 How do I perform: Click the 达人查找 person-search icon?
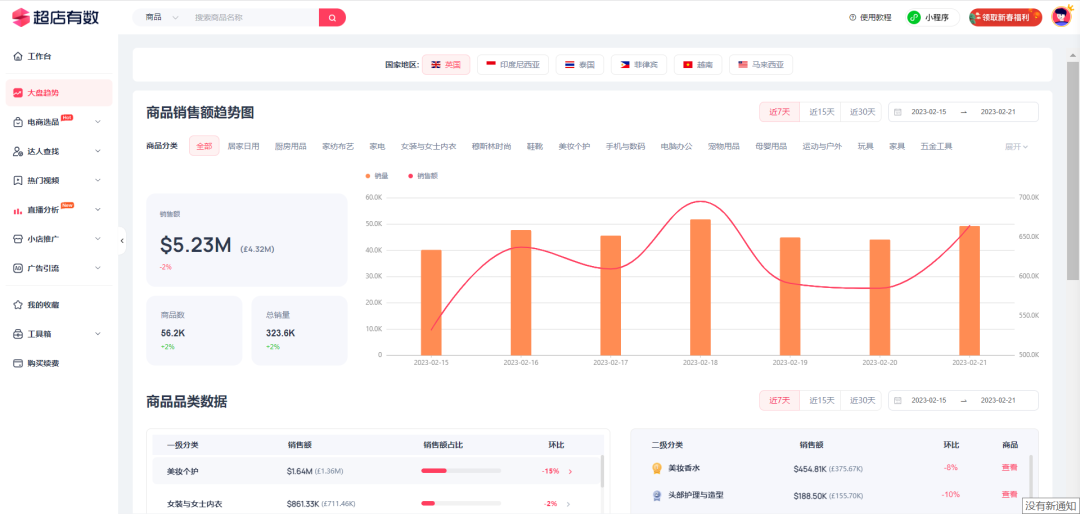click(x=18, y=152)
